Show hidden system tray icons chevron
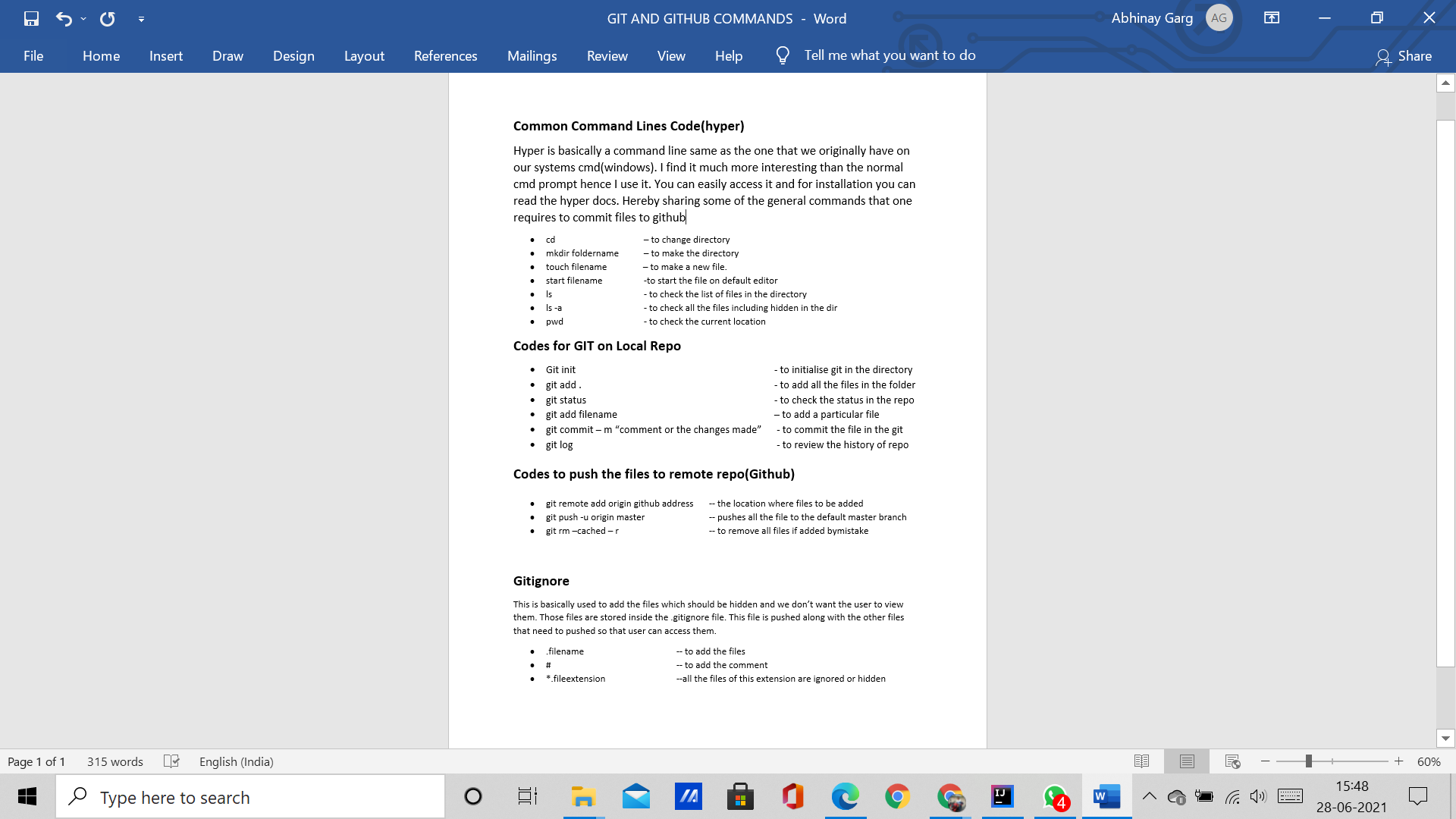 point(1149,796)
